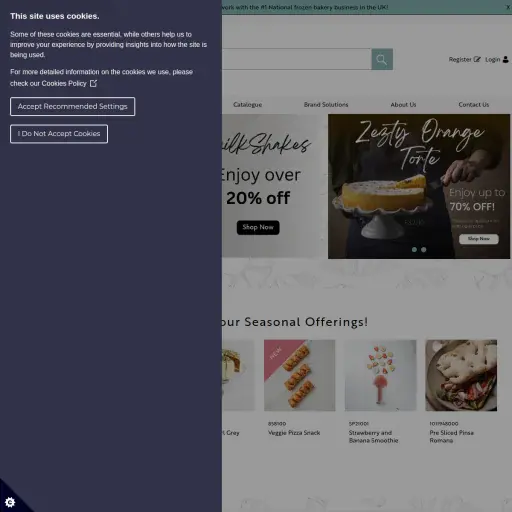Open the Veggie Pizza Snack product image
512x512 pixels.
(300, 375)
